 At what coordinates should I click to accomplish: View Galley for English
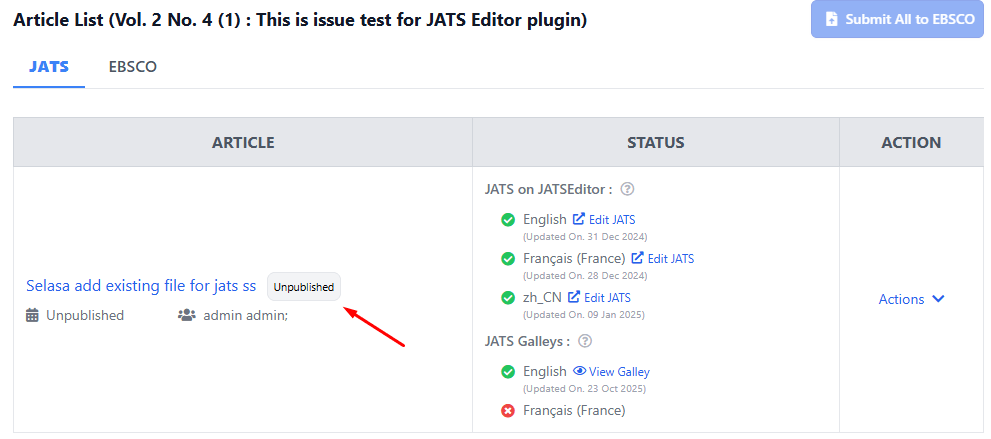[611, 372]
